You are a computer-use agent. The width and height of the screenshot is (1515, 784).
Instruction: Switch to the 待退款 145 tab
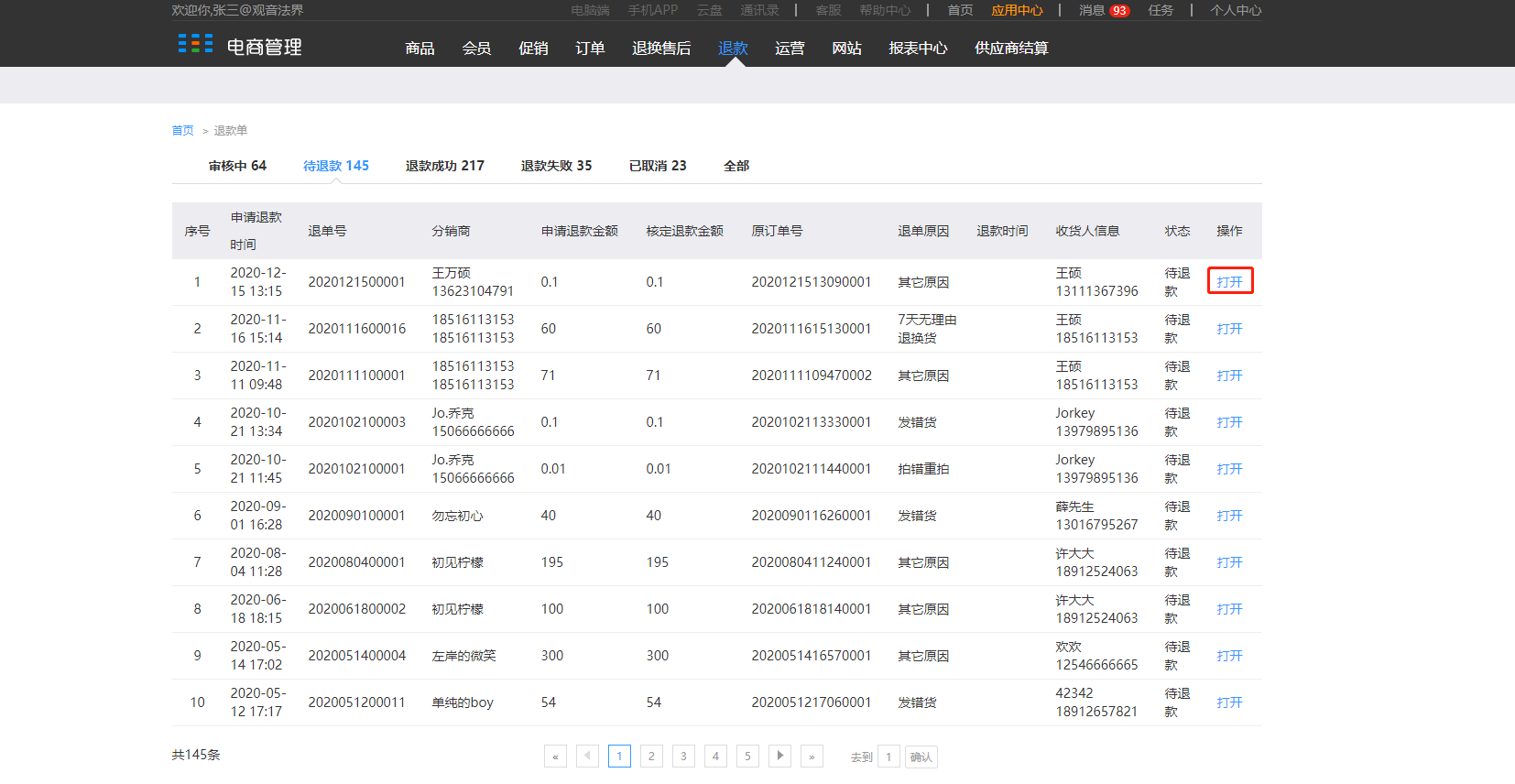tap(336, 166)
